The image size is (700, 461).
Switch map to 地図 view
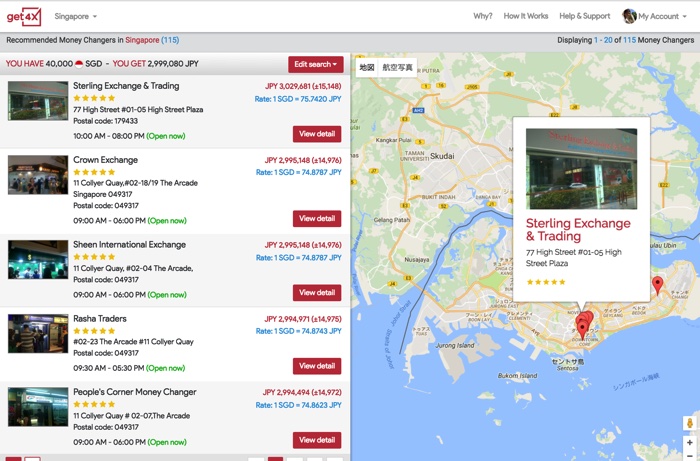click(x=367, y=67)
